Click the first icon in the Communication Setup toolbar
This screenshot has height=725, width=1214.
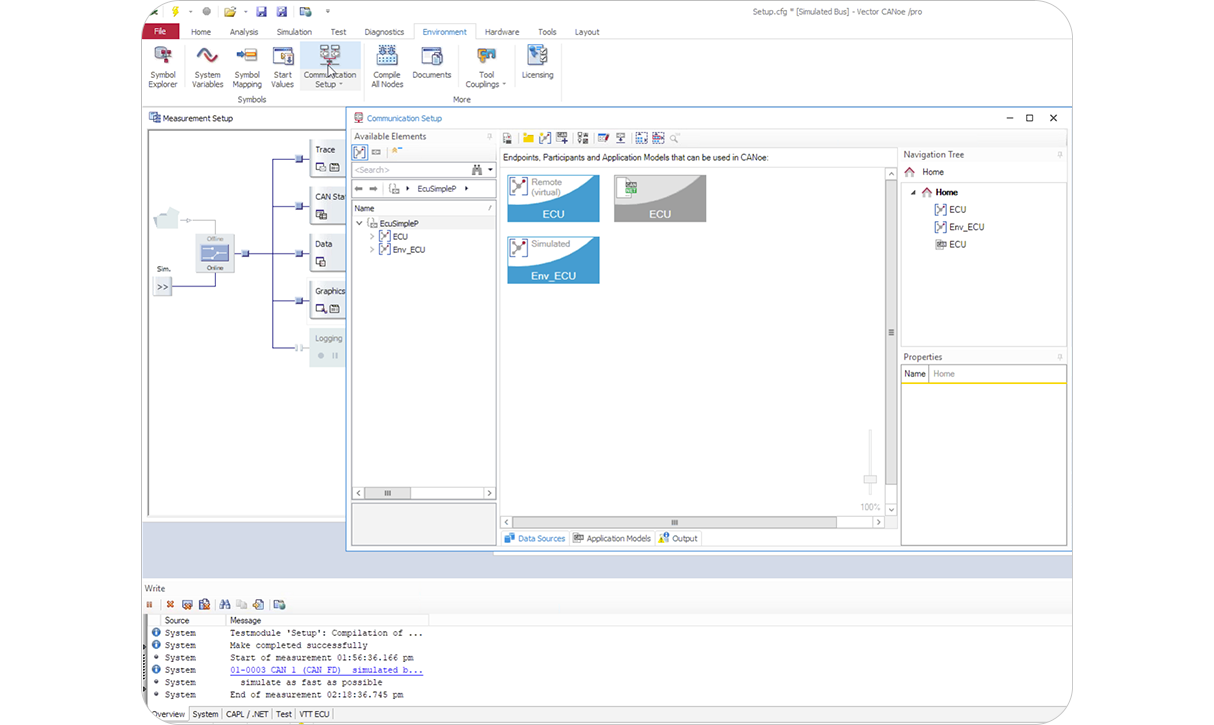coord(508,138)
